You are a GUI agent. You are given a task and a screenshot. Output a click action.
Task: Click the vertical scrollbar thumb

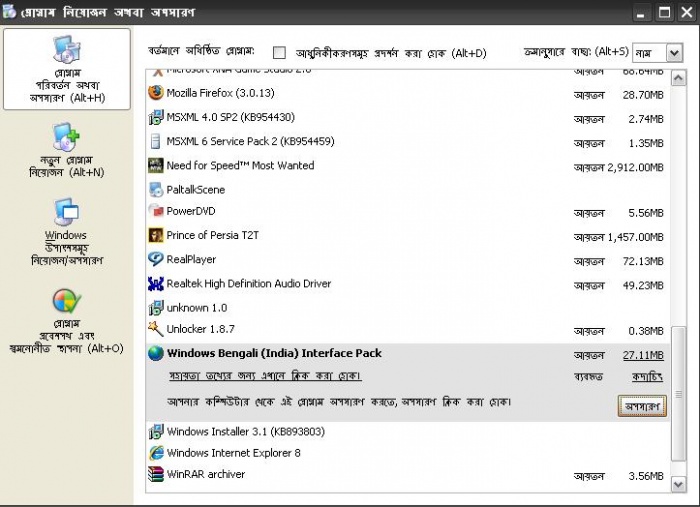pyautogui.click(x=679, y=394)
